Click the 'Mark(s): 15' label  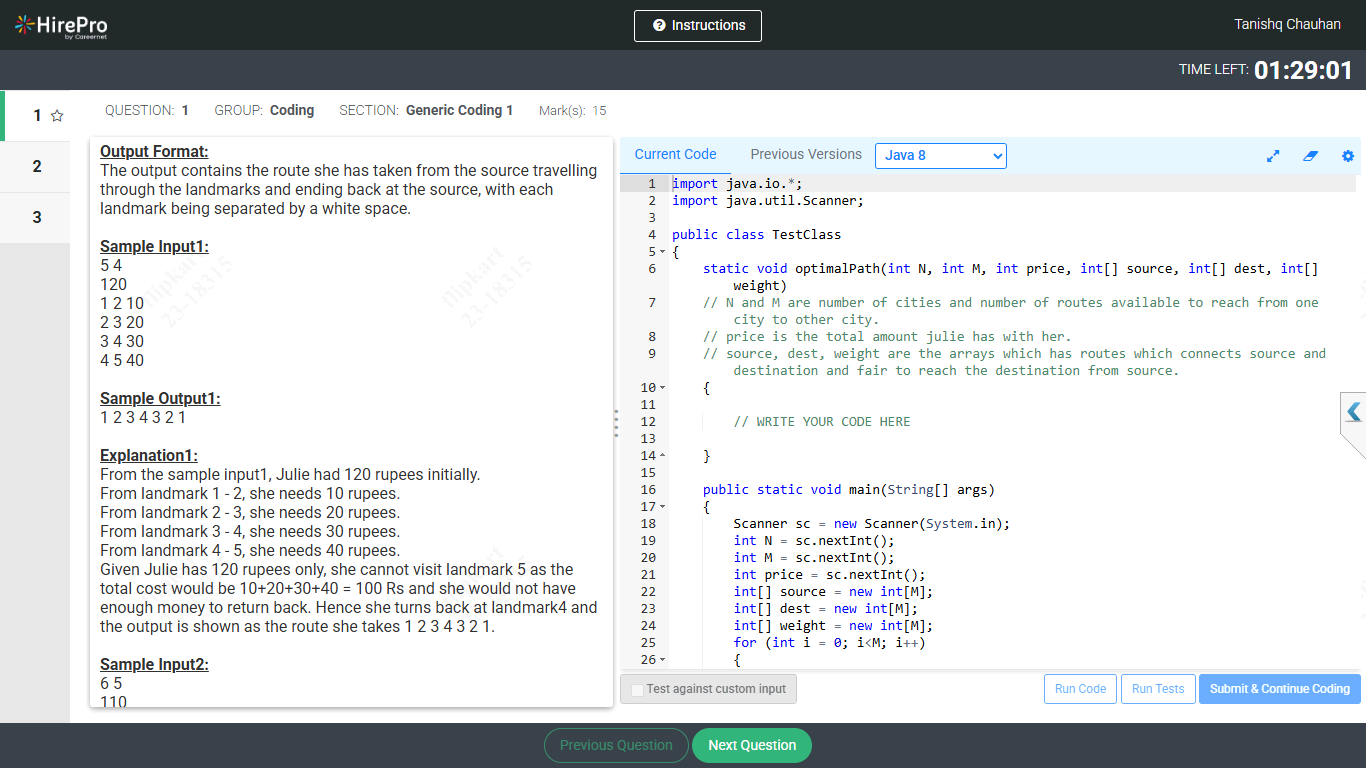[572, 111]
